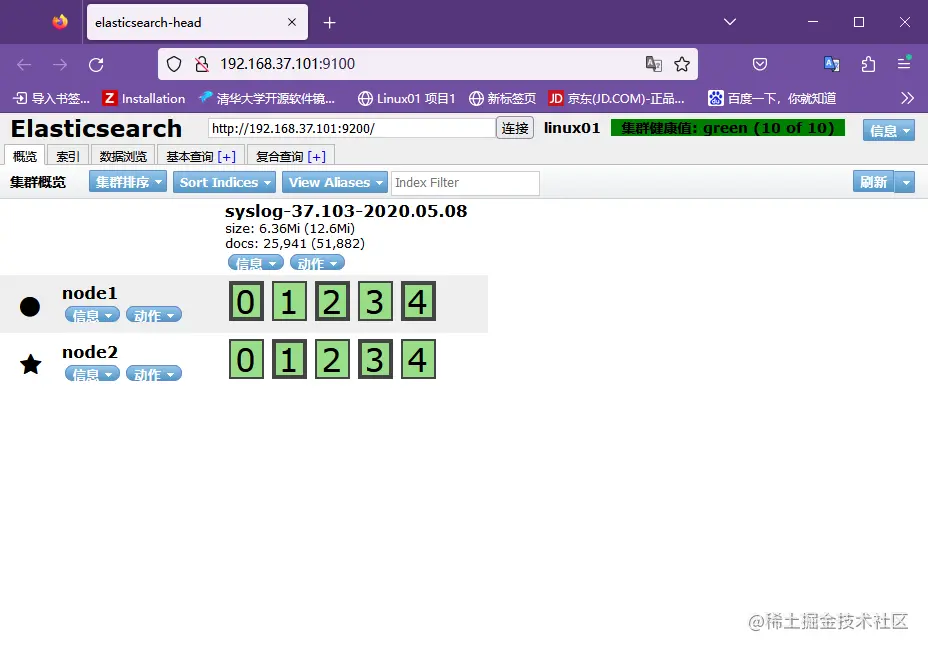Select shard 0 on node1

click(x=246, y=301)
